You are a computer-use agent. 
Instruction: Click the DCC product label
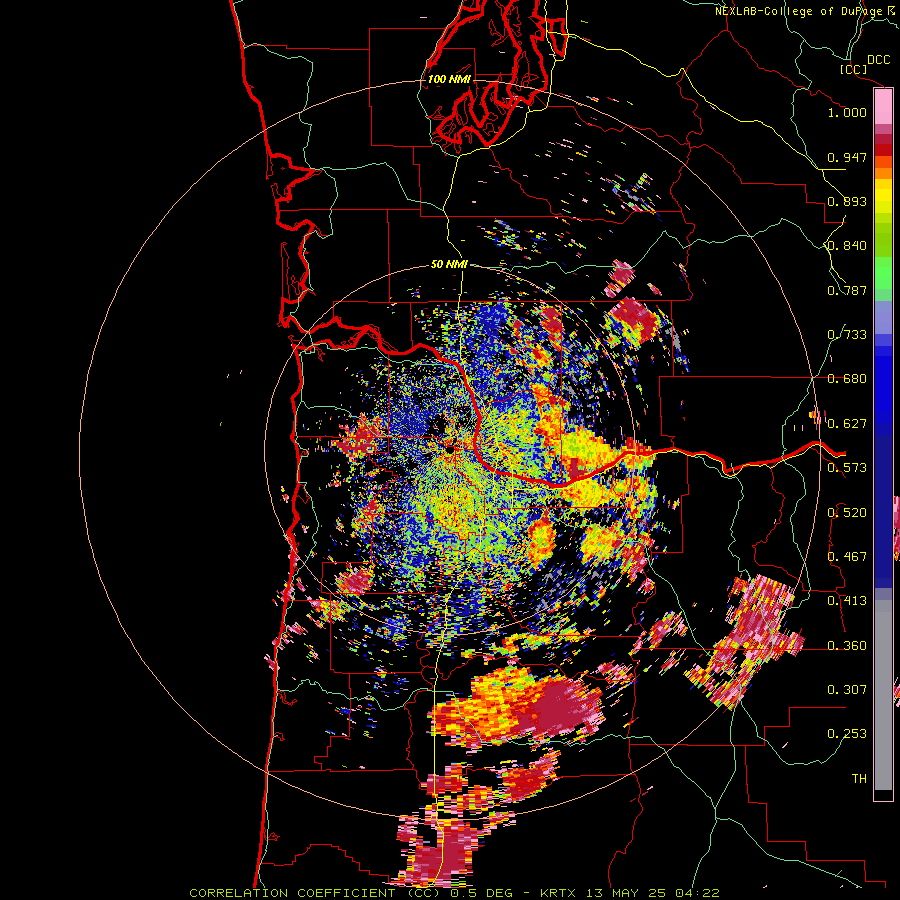(x=878, y=60)
